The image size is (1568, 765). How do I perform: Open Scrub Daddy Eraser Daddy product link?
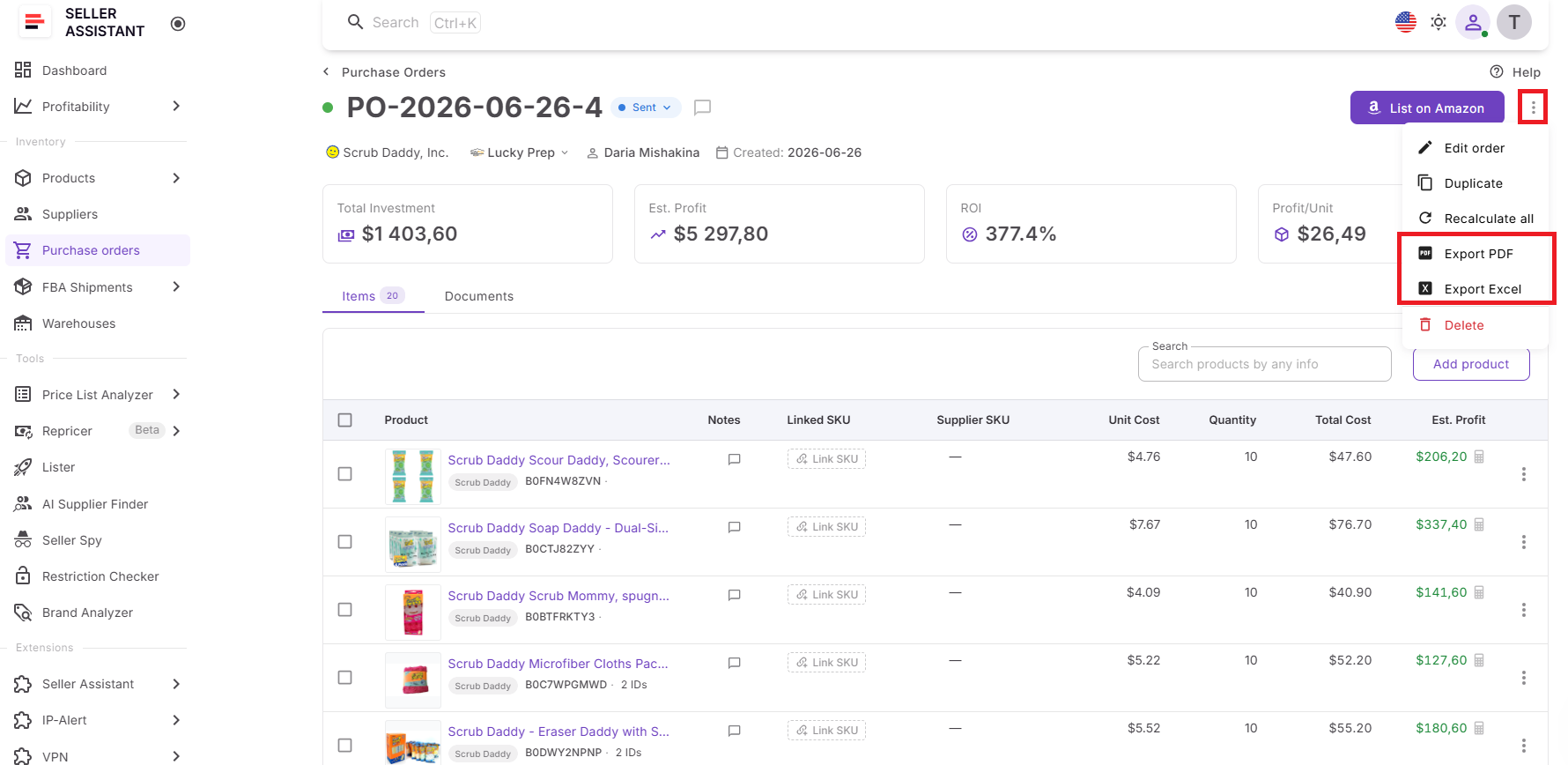pyautogui.click(x=558, y=732)
